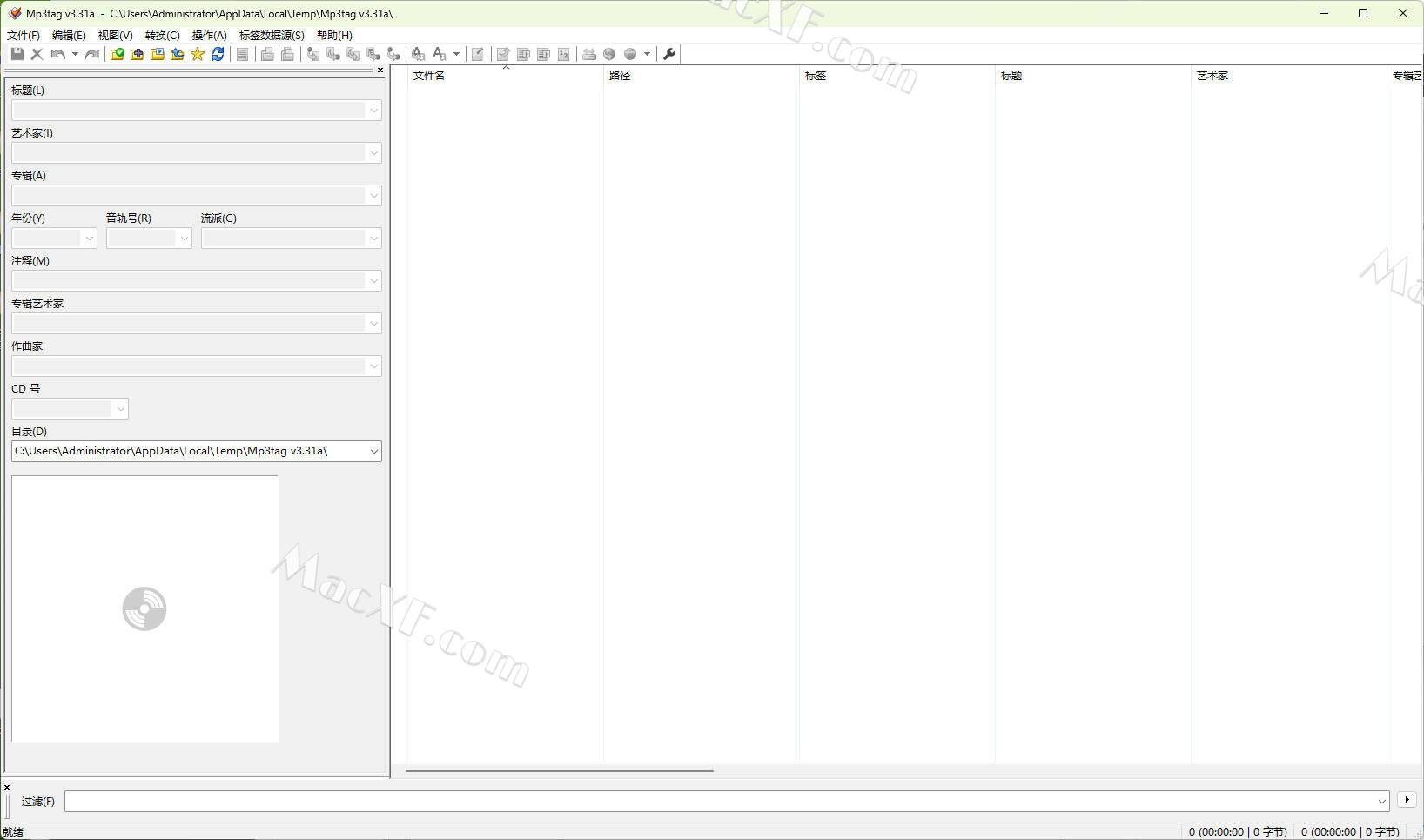This screenshot has height=840, width=1424.
Task: Click inside the 目录(D) path field
Action: (x=188, y=452)
